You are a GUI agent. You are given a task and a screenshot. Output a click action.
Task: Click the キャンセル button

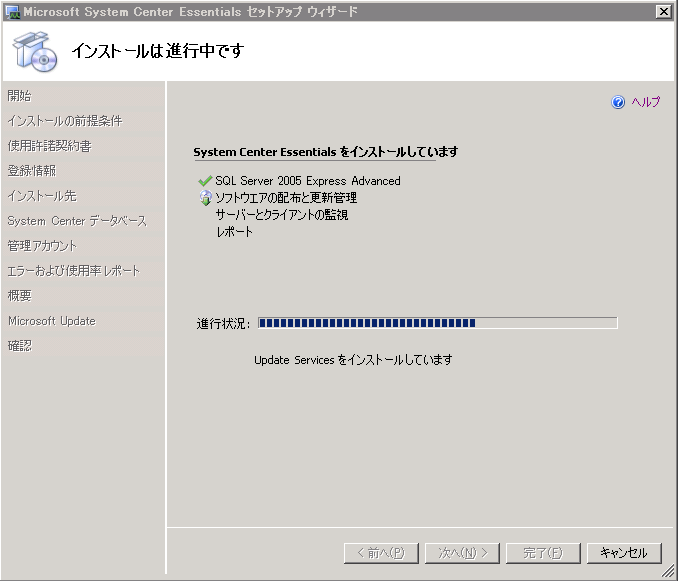(624, 553)
